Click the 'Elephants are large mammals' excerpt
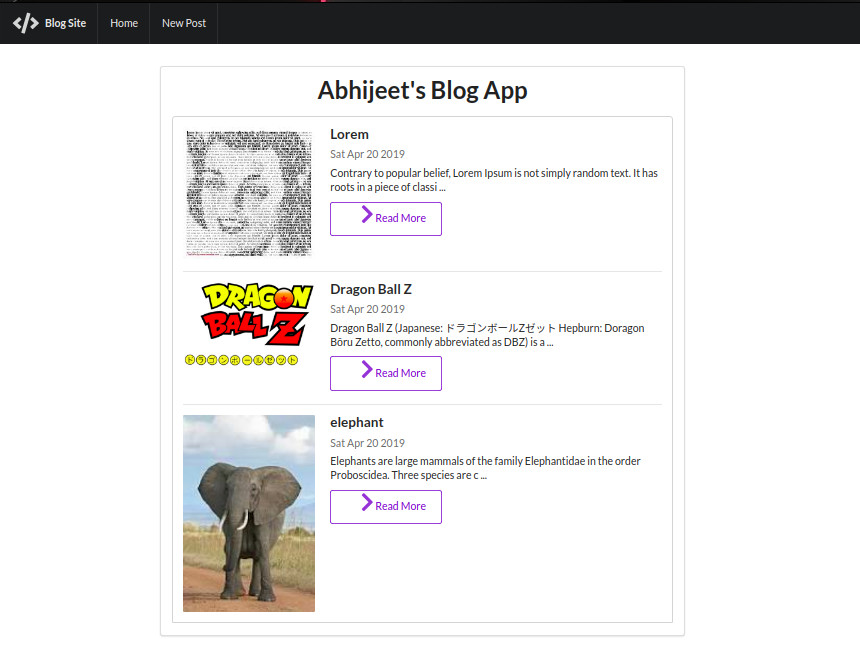This screenshot has height=666, width=860. point(485,468)
